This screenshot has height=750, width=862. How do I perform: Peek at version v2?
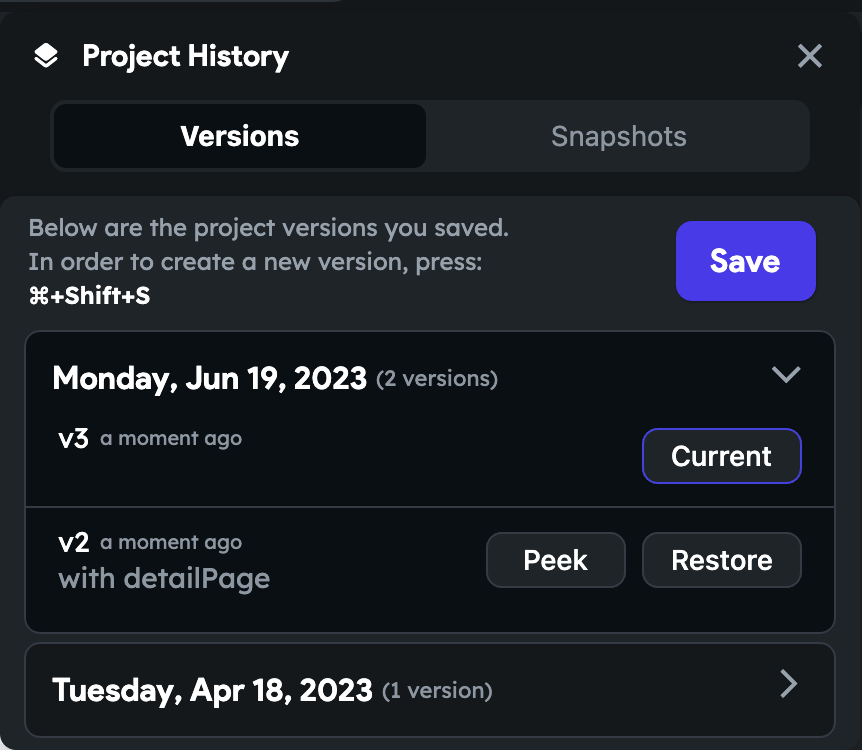pos(555,560)
